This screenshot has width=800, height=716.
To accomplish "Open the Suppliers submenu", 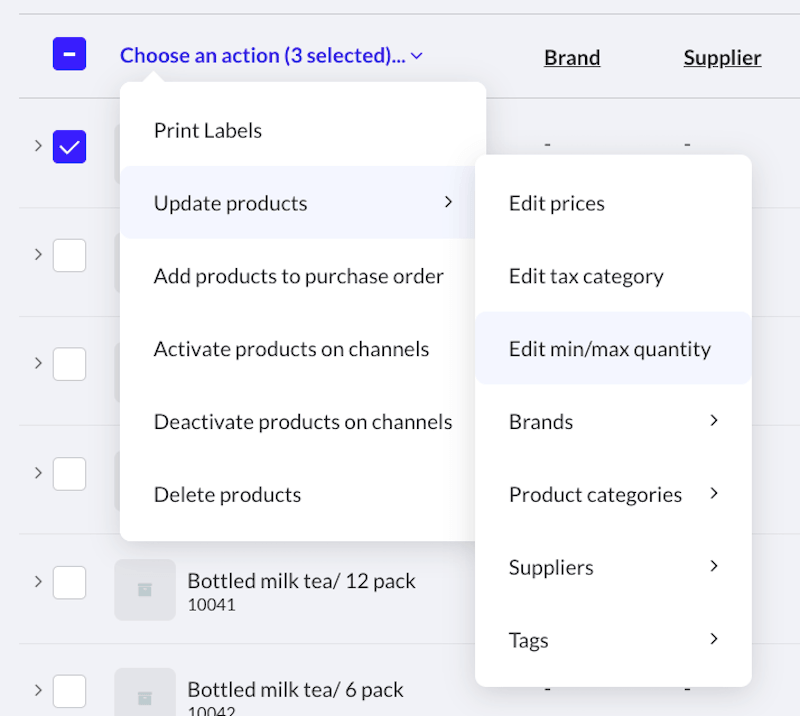I will pos(613,567).
